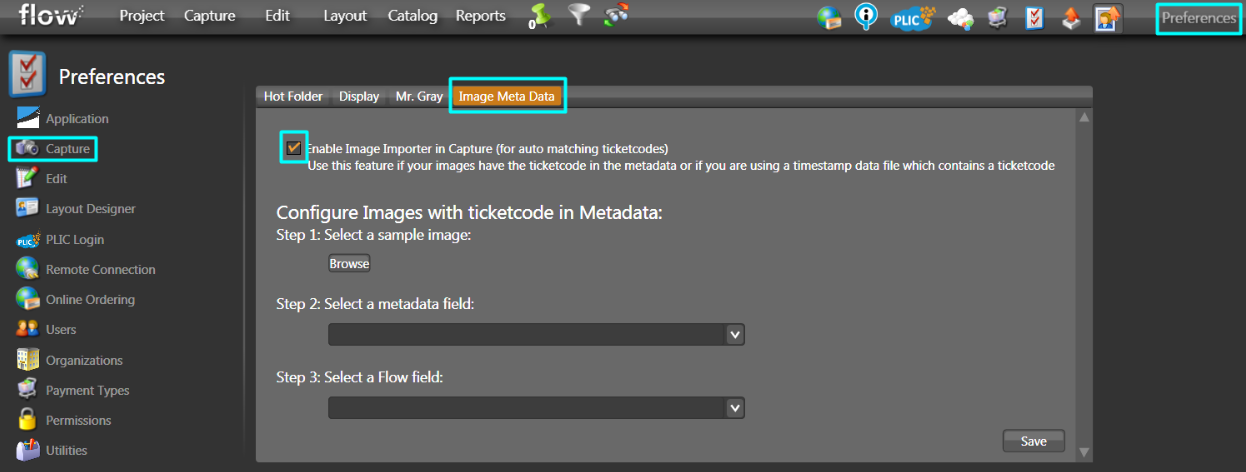The image size is (1246, 472).
Task: Click the PLIC cloud icon in toolbar
Action: pos(912,17)
